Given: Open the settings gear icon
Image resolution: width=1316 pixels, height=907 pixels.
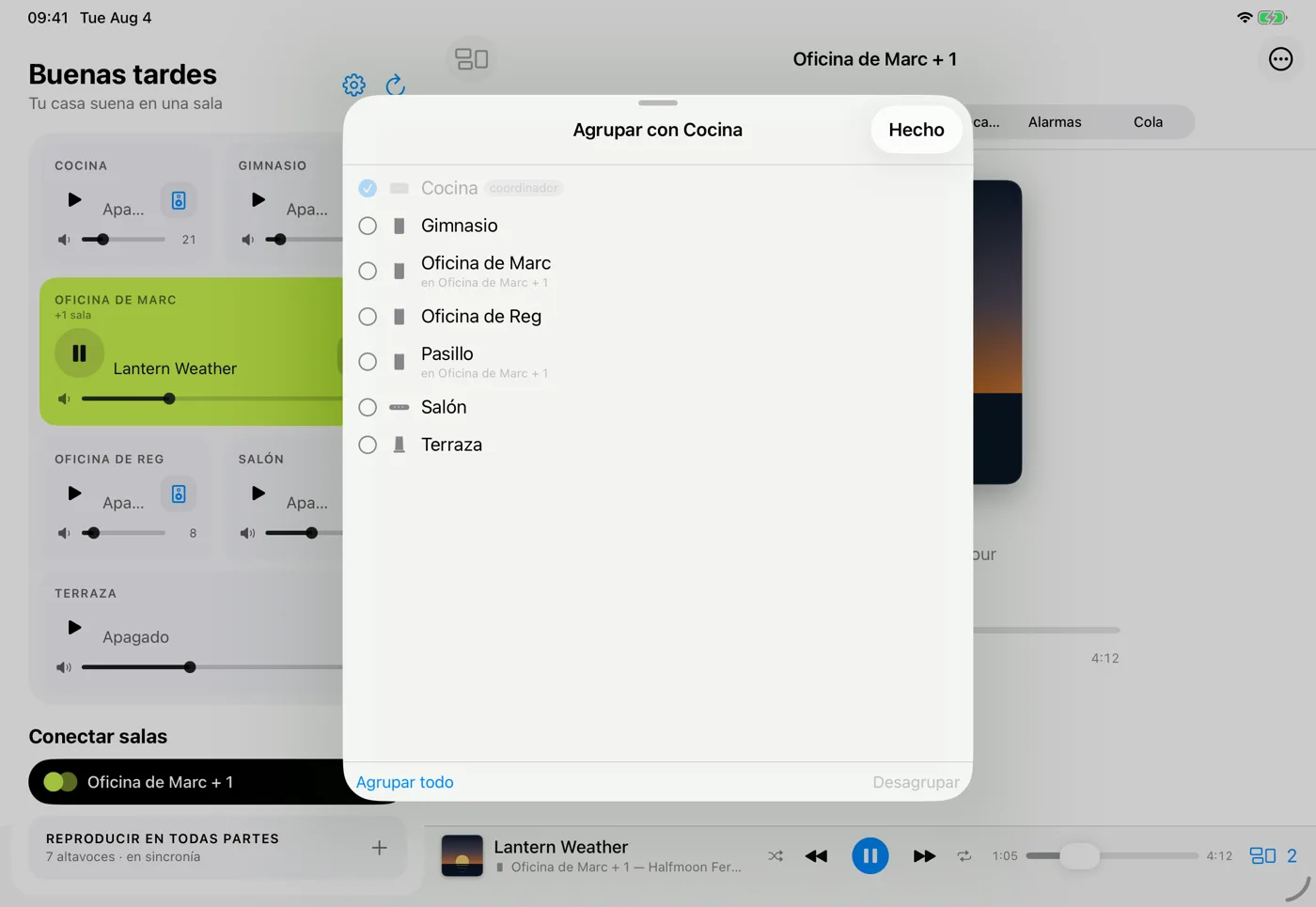Looking at the screenshot, I should [x=353, y=86].
